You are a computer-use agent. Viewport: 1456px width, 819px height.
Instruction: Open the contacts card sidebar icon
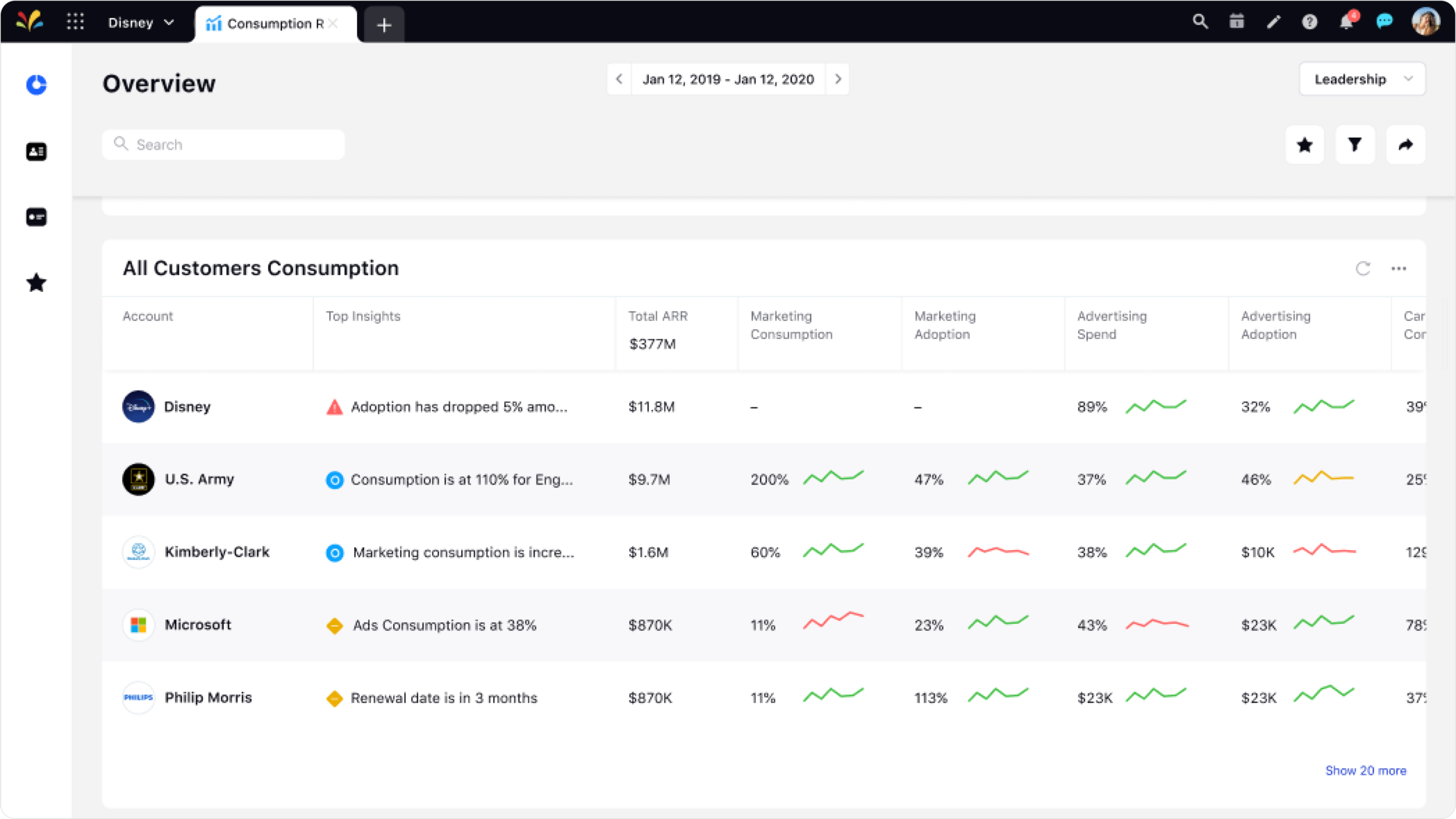36,152
